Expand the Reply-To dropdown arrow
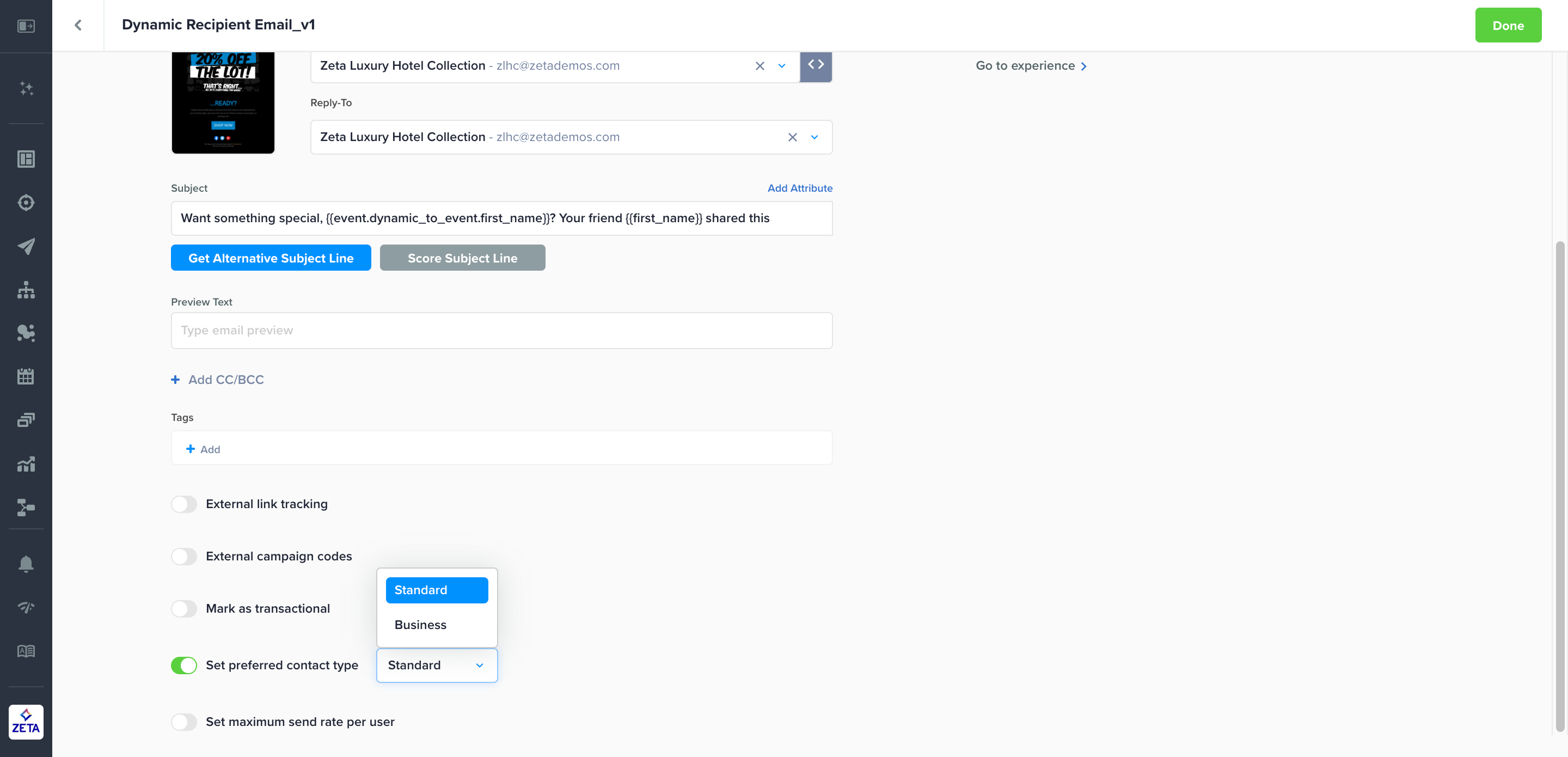Image resolution: width=1568 pixels, height=757 pixels. click(x=814, y=137)
